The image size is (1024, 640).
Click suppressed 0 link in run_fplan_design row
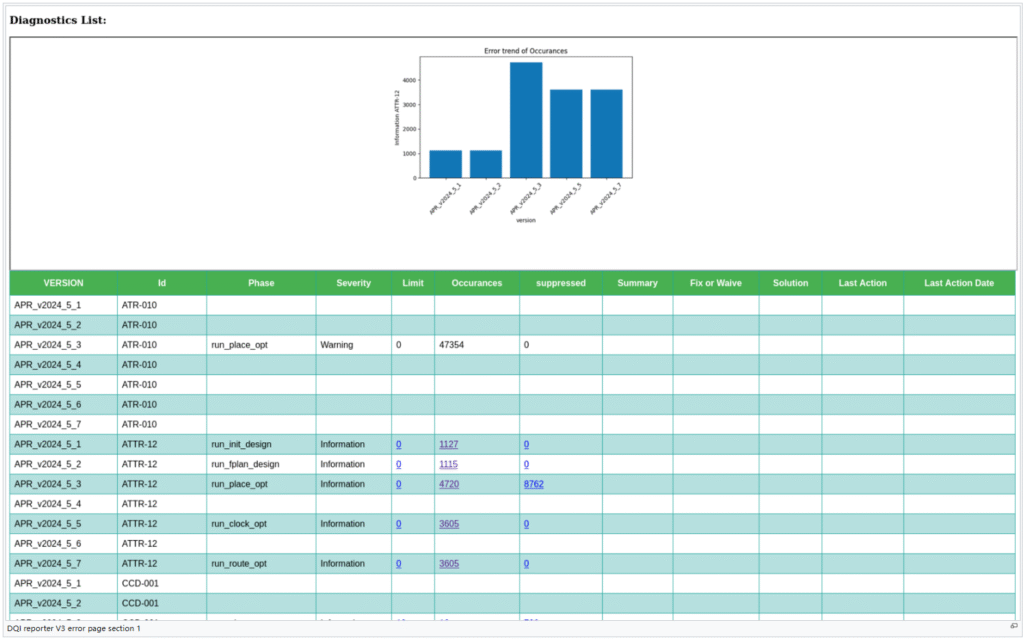526,464
